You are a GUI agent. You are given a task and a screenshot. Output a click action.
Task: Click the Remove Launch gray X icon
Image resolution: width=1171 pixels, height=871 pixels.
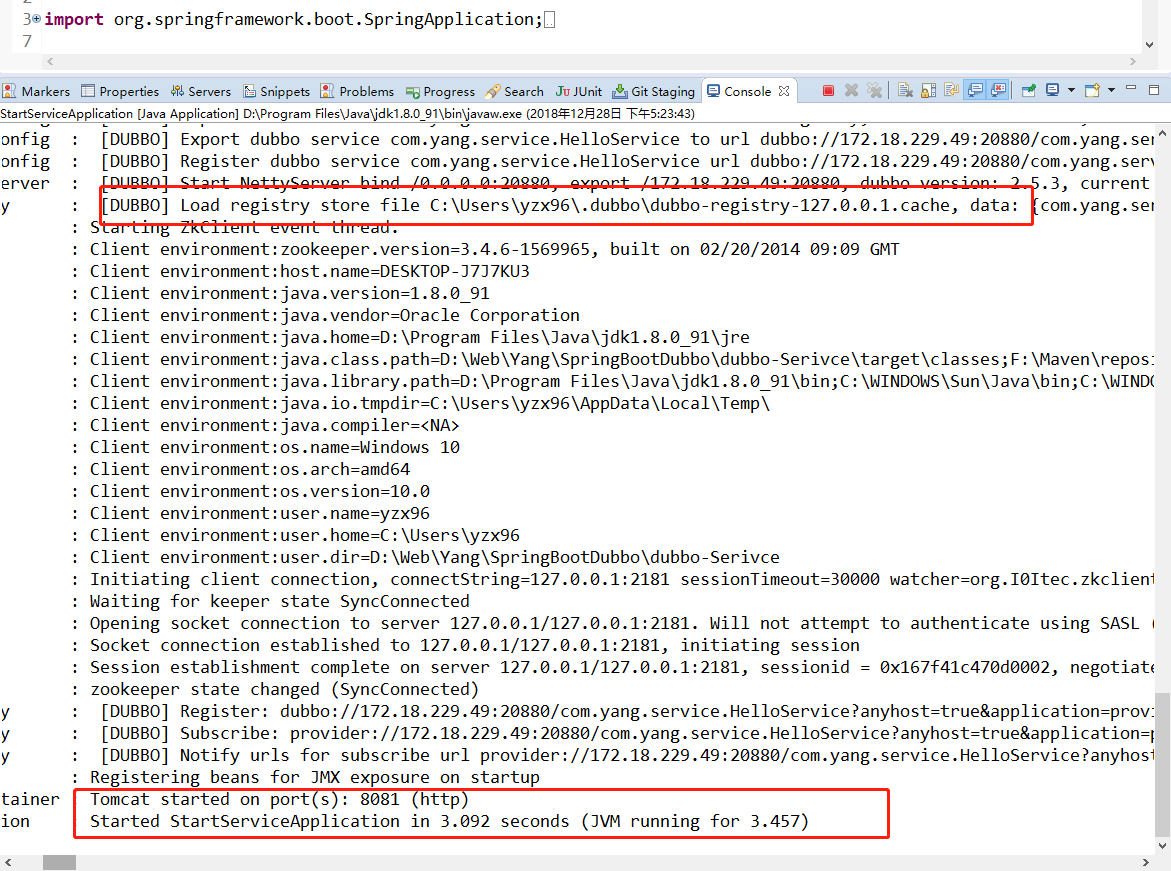pos(851,91)
